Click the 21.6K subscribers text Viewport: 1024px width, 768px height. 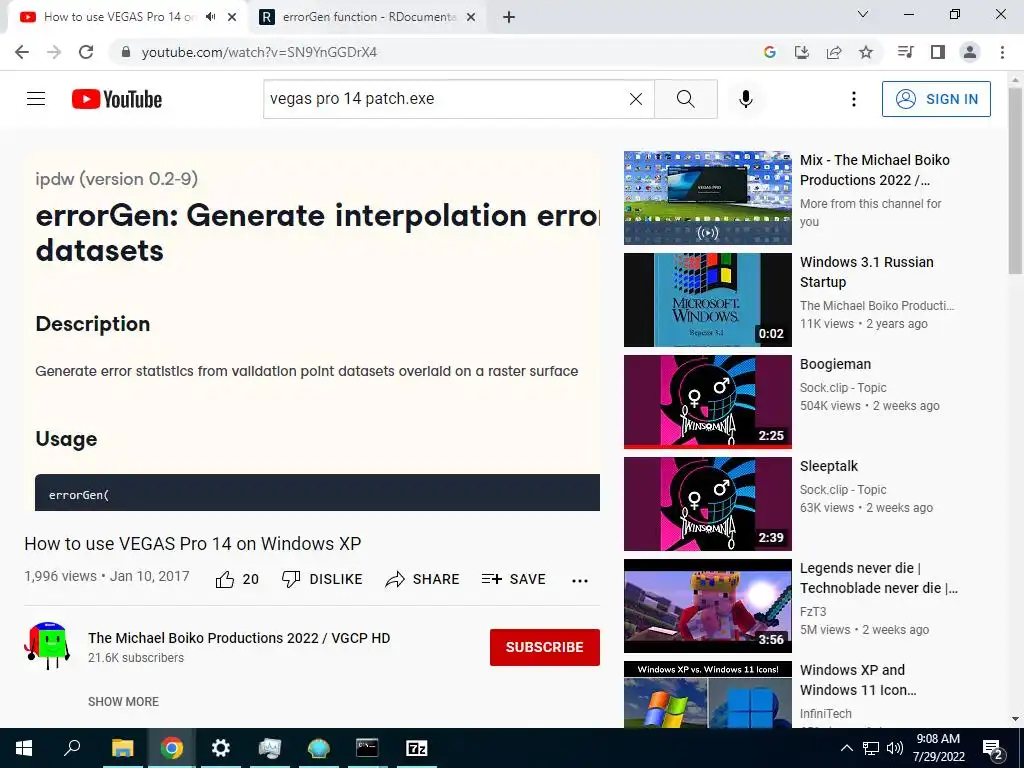pyautogui.click(x=136, y=658)
